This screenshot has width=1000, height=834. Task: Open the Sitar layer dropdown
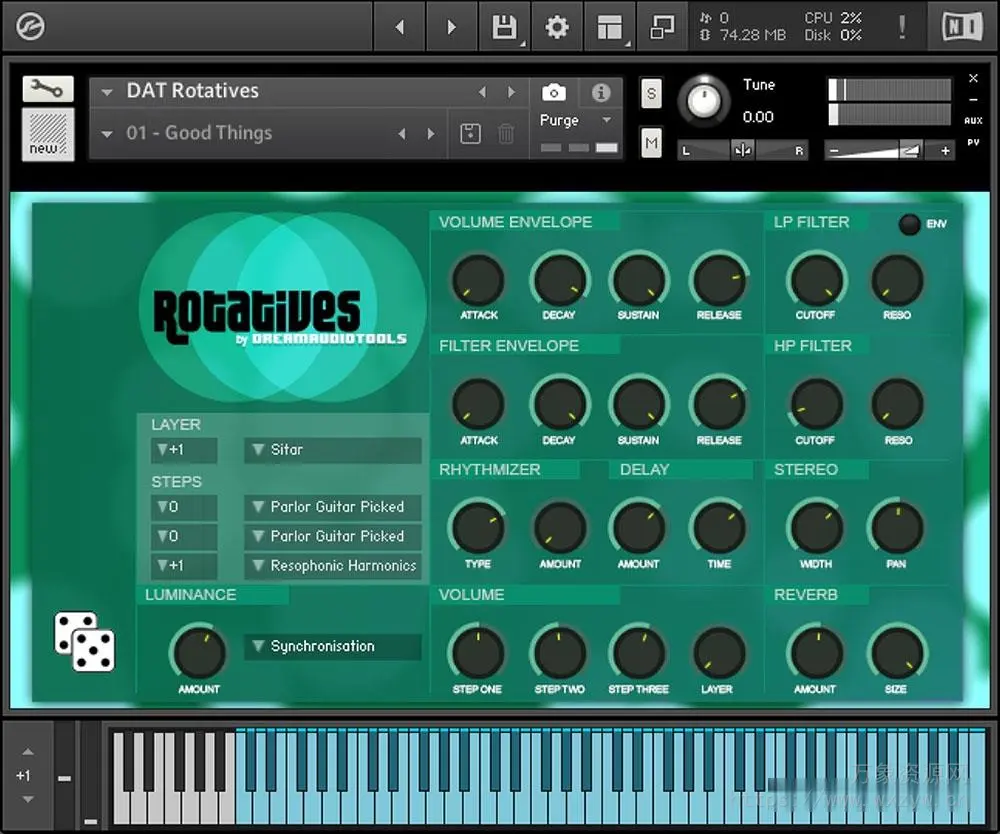pyautogui.click(x=332, y=450)
